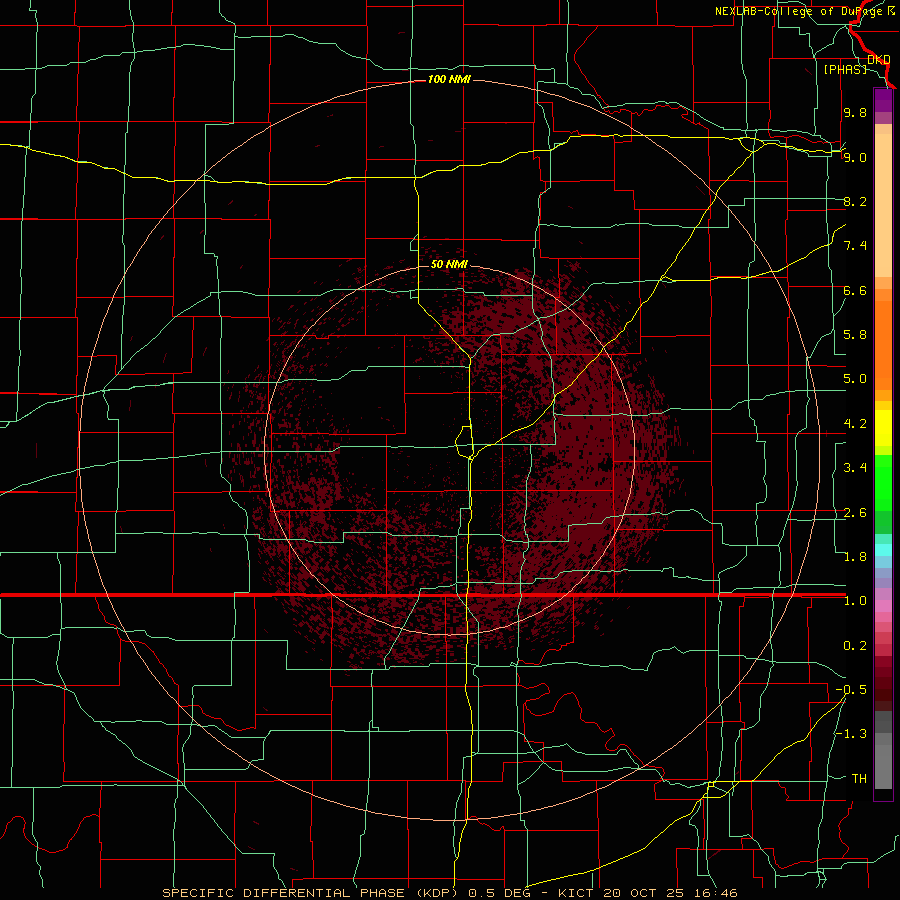Click the 0.5 DEG elevation in the caption
Screen dimensions: 900x900
click(x=497, y=893)
